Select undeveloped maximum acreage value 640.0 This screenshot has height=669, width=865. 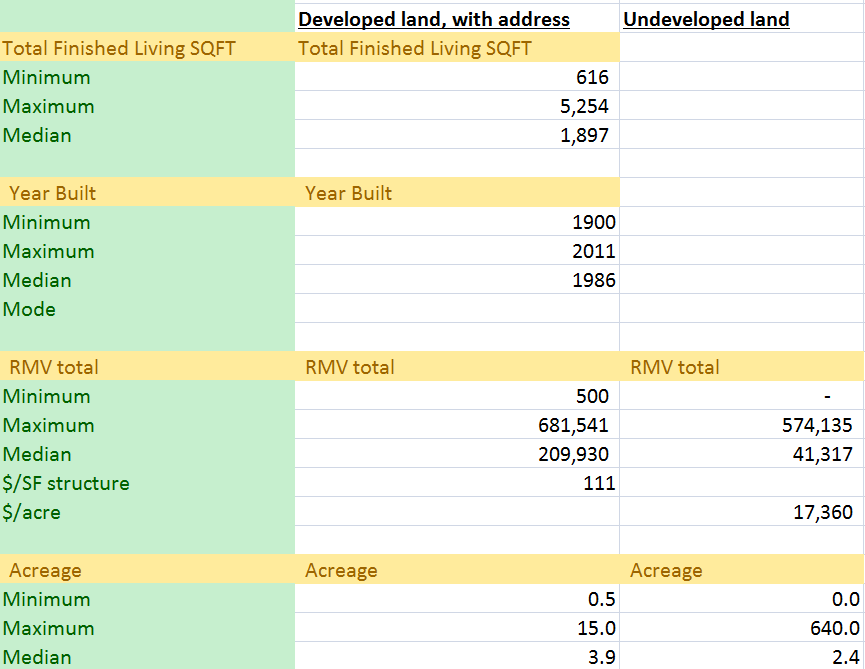832,628
